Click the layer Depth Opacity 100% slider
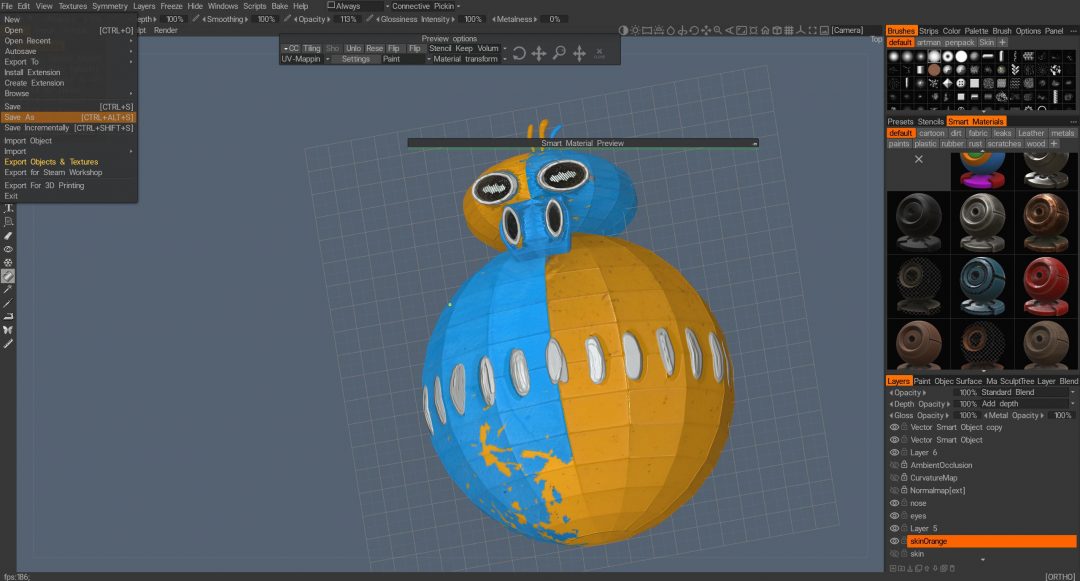The height and width of the screenshot is (581, 1080). [x=968, y=404]
